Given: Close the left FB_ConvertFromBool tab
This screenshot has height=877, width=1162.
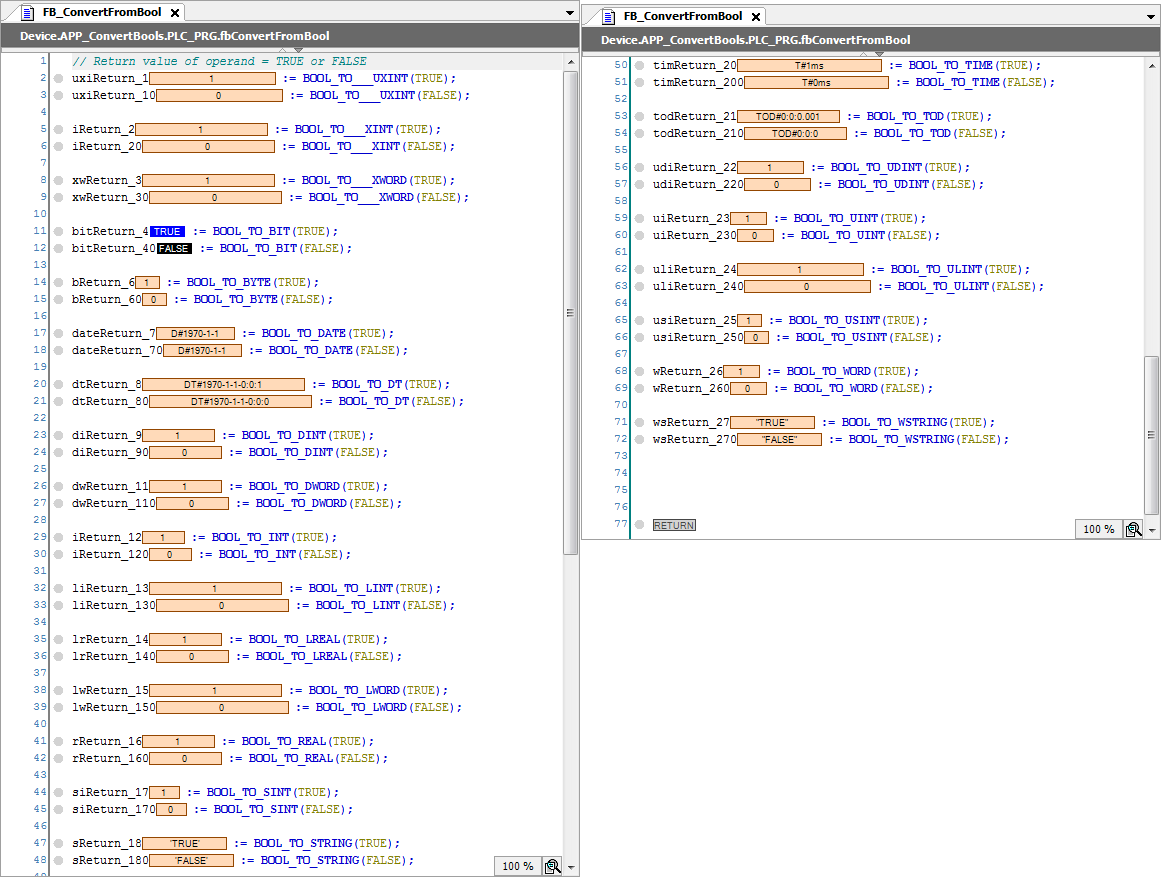Looking at the screenshot, I should point(174,13).
